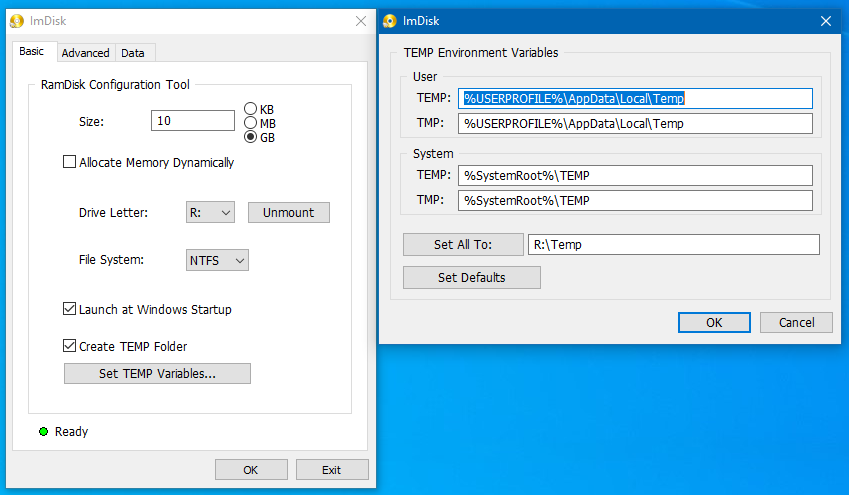Image resolution: width=849 pixels, height=495 pixels.
Task: Click the System TMP path field
Action: [635, 200]
